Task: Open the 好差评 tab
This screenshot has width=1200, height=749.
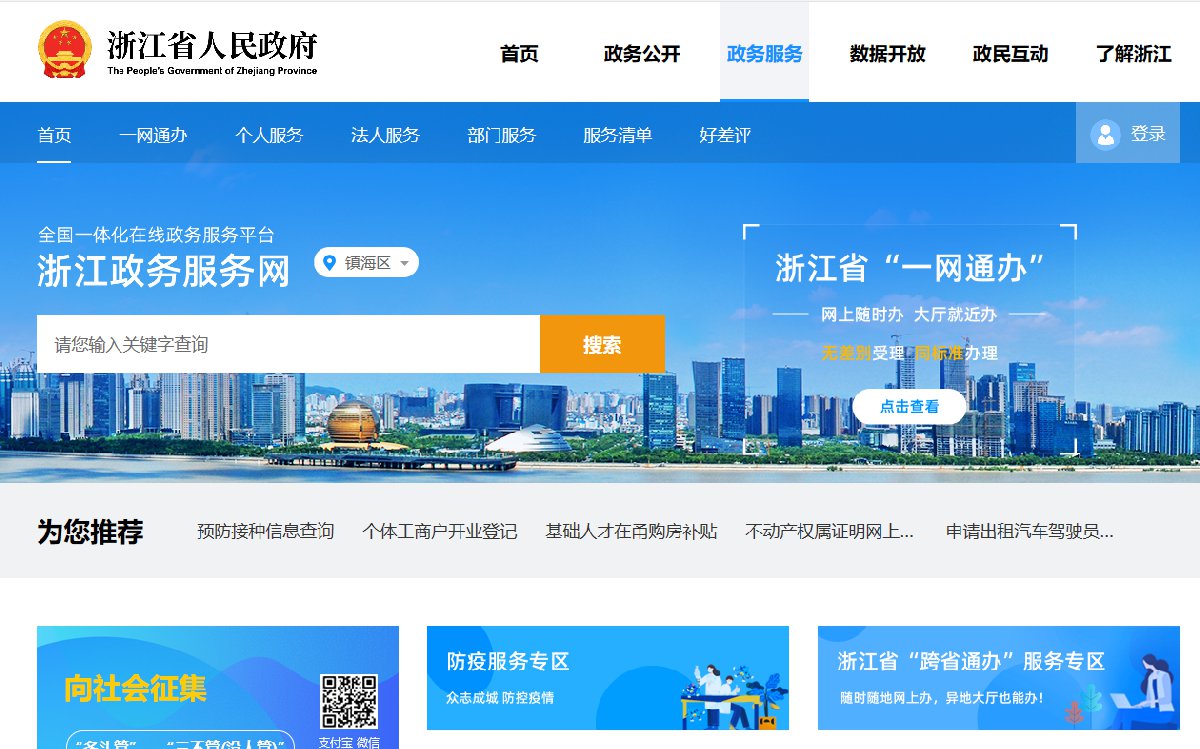Action: pos(725,135)
